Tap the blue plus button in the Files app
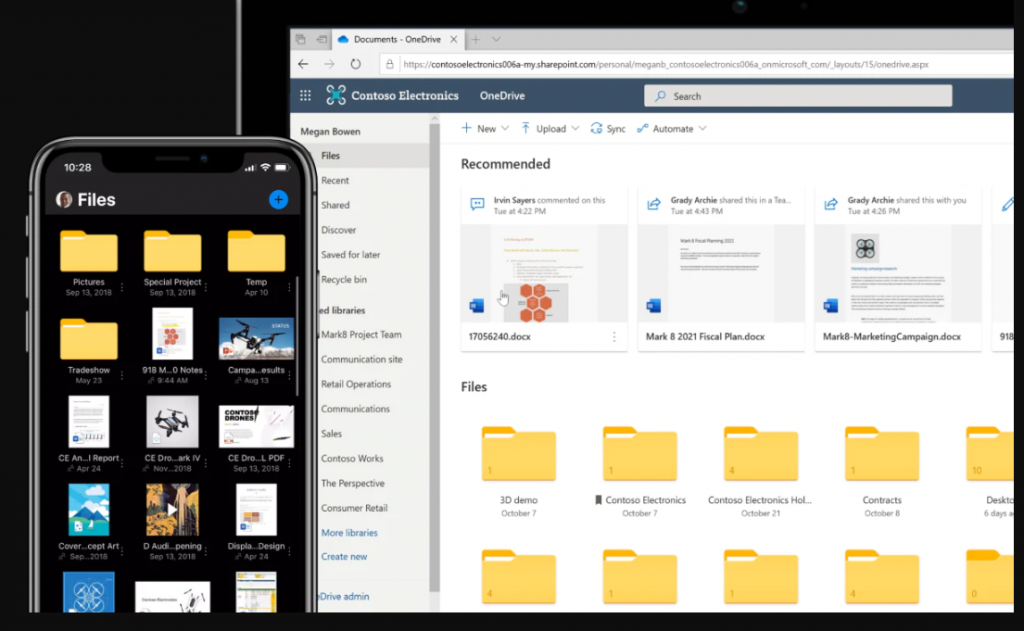The height and width of the screenshot is (631, 1024). click(278, 199)
